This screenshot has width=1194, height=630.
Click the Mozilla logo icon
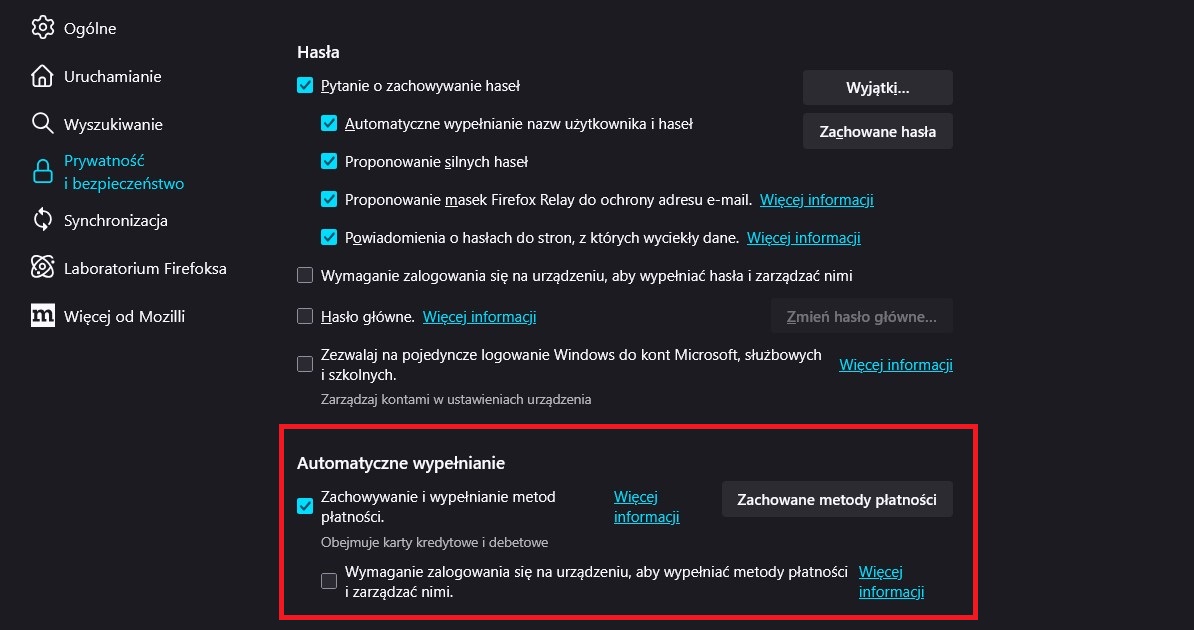pos(42,316)
